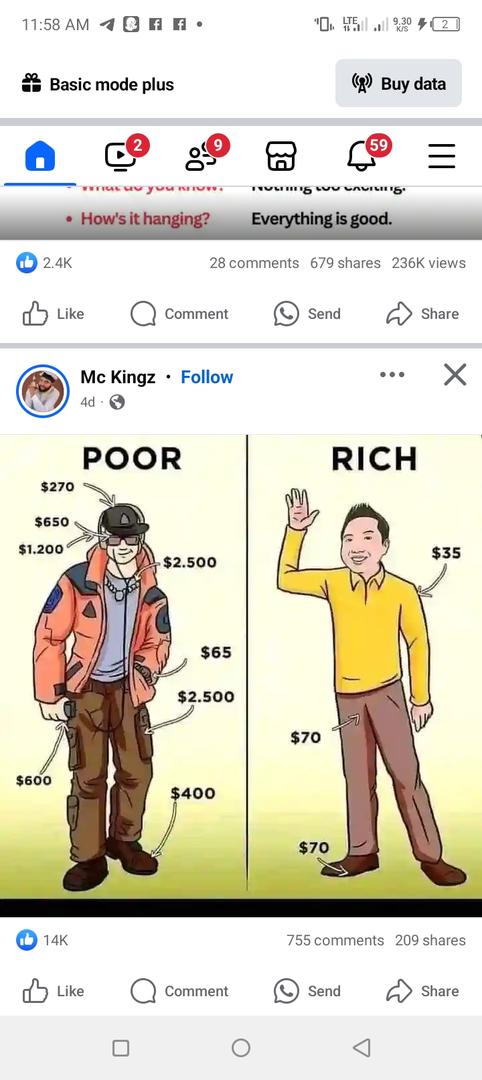The width and height of the screenshot is (482, 1080).
Task: Open the Marketplace storefront icon
Action: (280, 156)
